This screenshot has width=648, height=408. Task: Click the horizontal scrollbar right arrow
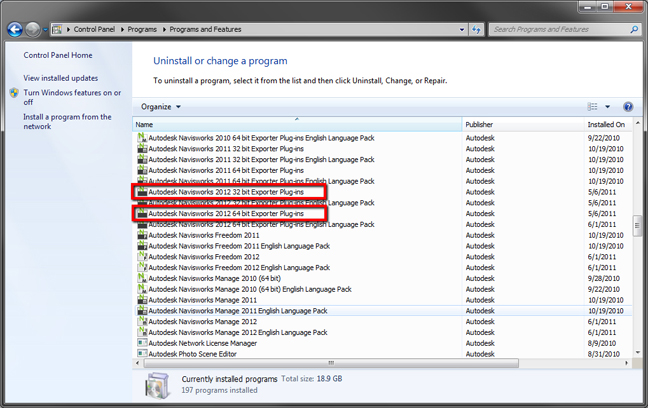click(x=627, y=363)
